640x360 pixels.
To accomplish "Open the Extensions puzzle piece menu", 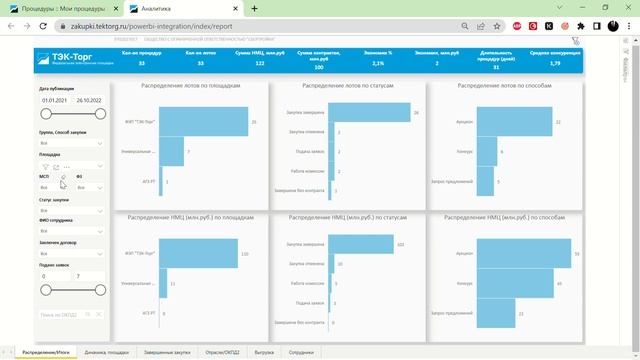I will 581,26.
